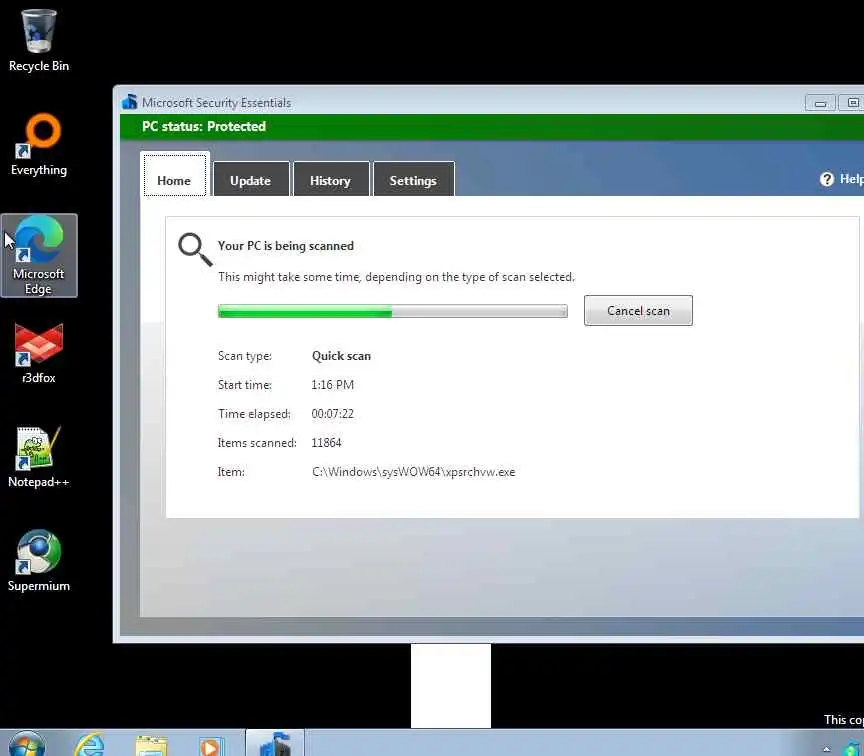Click the magnifying glass scan icon
The width and height of the screenshot is (864, 756).
pos(195,249)
